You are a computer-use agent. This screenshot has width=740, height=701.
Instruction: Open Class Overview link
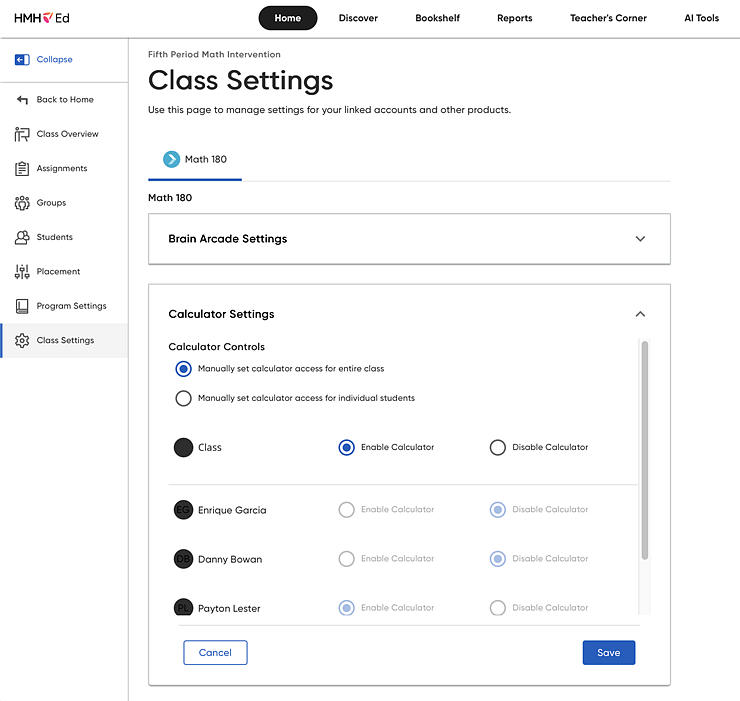click(67, 134)
